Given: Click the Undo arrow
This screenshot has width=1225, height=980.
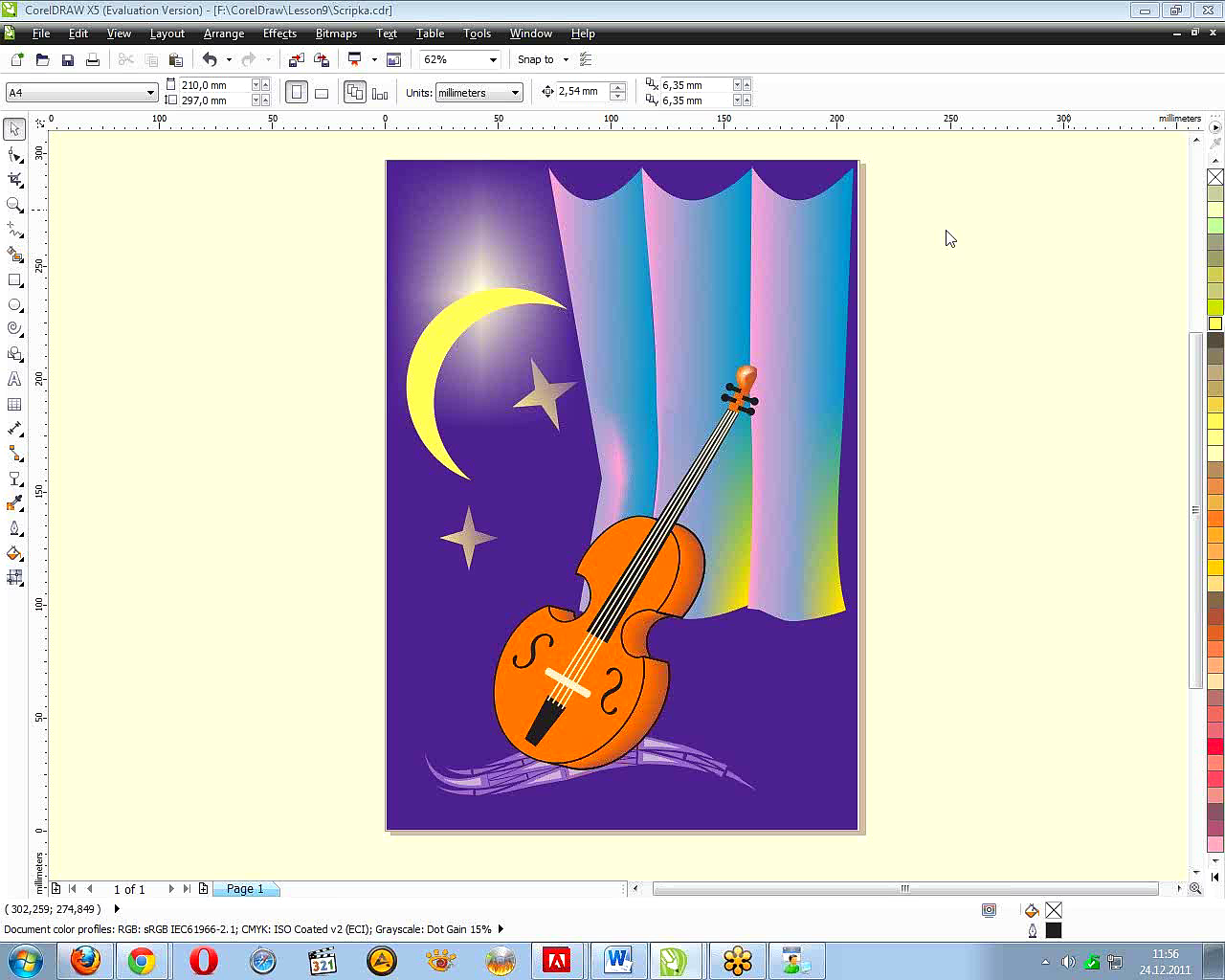Looking at the screenshot, I should 210,59.
